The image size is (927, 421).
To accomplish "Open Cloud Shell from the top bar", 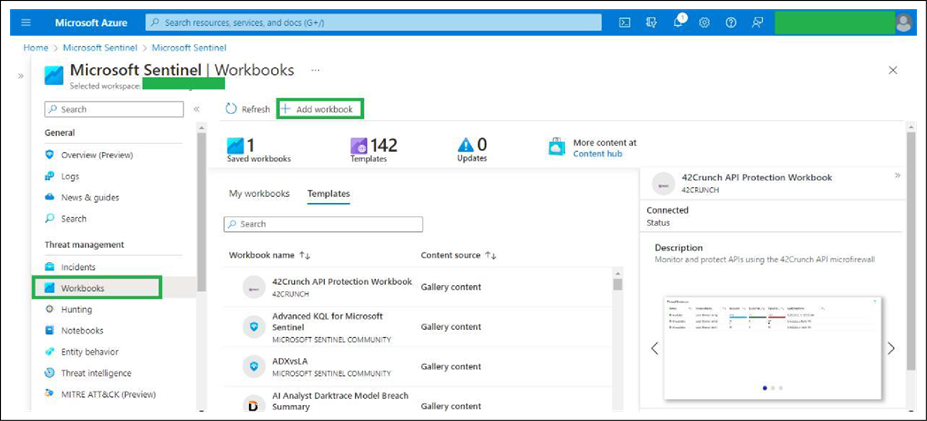I will click(624, 22).
